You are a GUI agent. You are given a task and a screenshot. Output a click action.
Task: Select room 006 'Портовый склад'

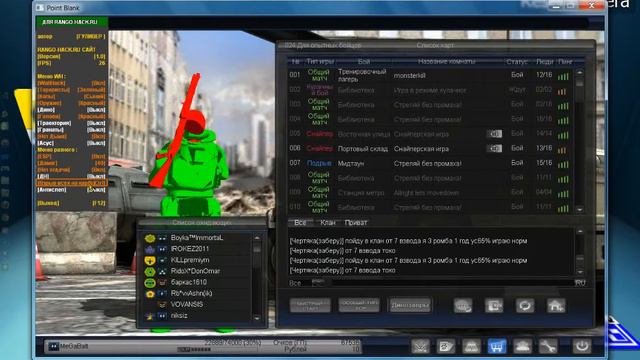coord(430,149)
